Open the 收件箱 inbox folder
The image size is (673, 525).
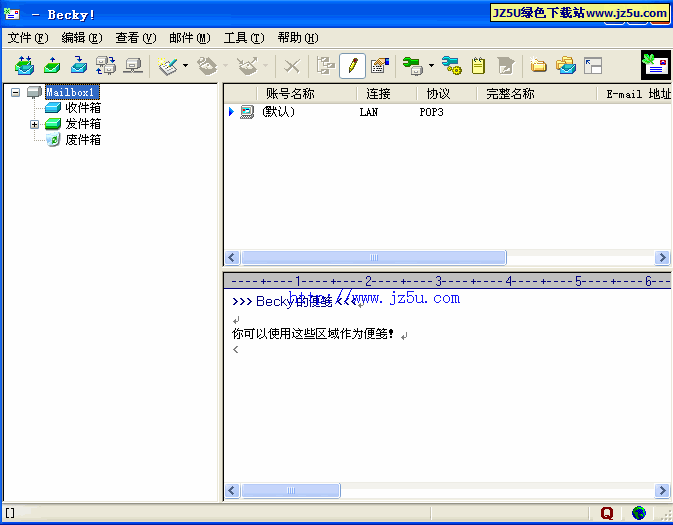(x=83, y=108)
